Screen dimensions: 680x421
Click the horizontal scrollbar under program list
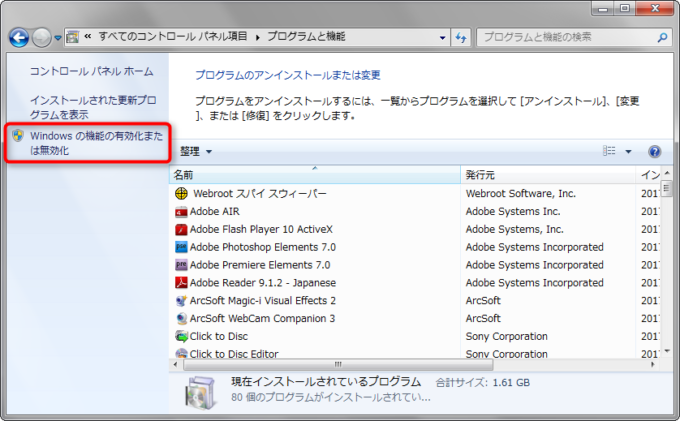point(400,364)
